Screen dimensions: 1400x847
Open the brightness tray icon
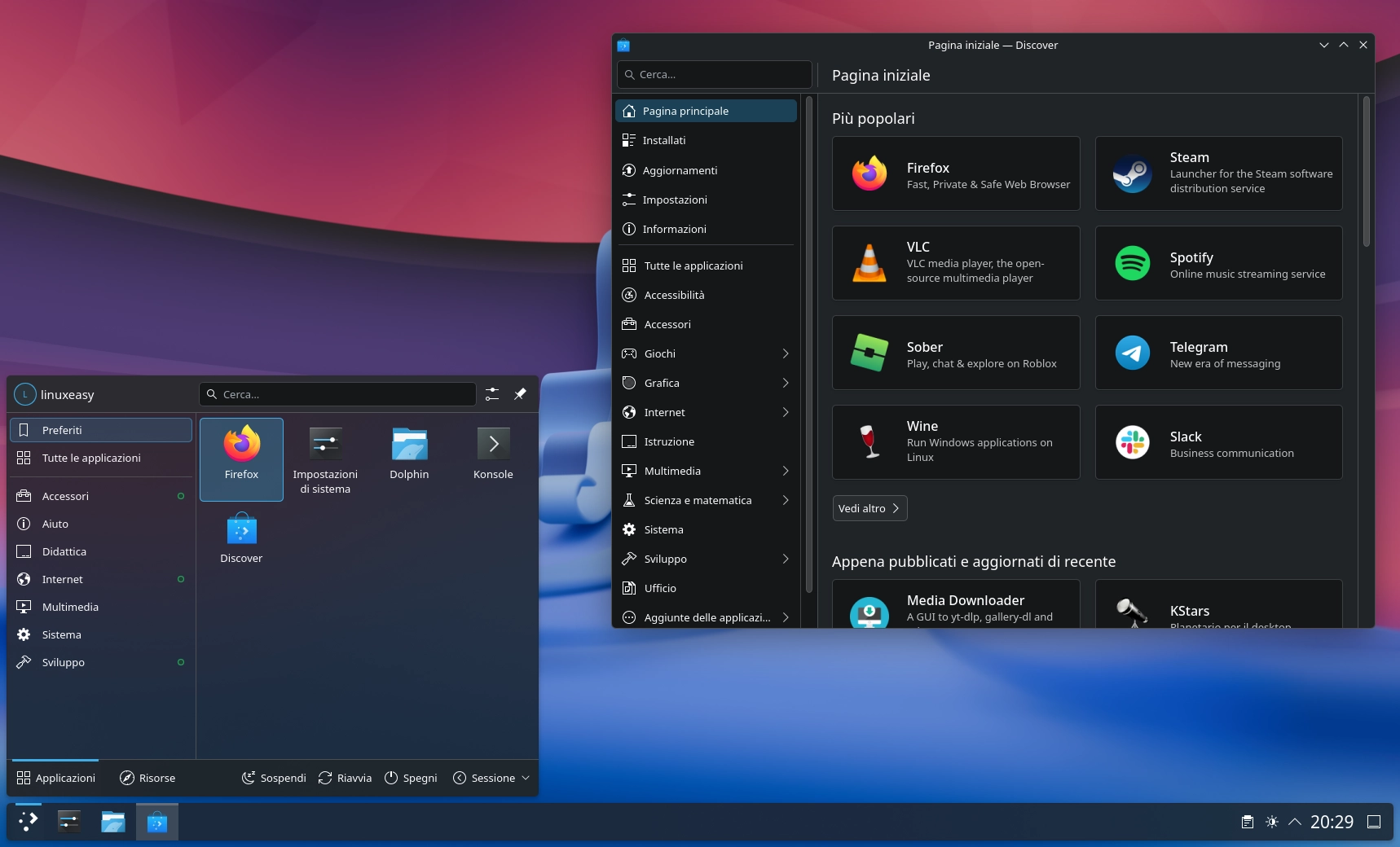tap(1271, 822)
